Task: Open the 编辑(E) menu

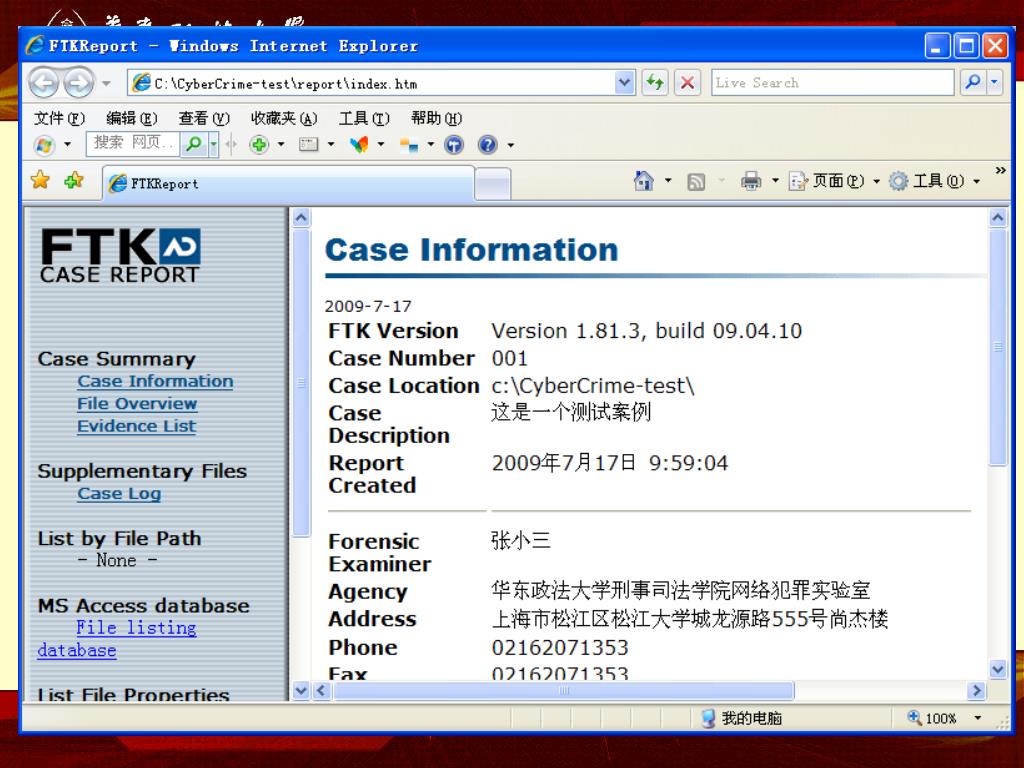Action: (131, 118)
